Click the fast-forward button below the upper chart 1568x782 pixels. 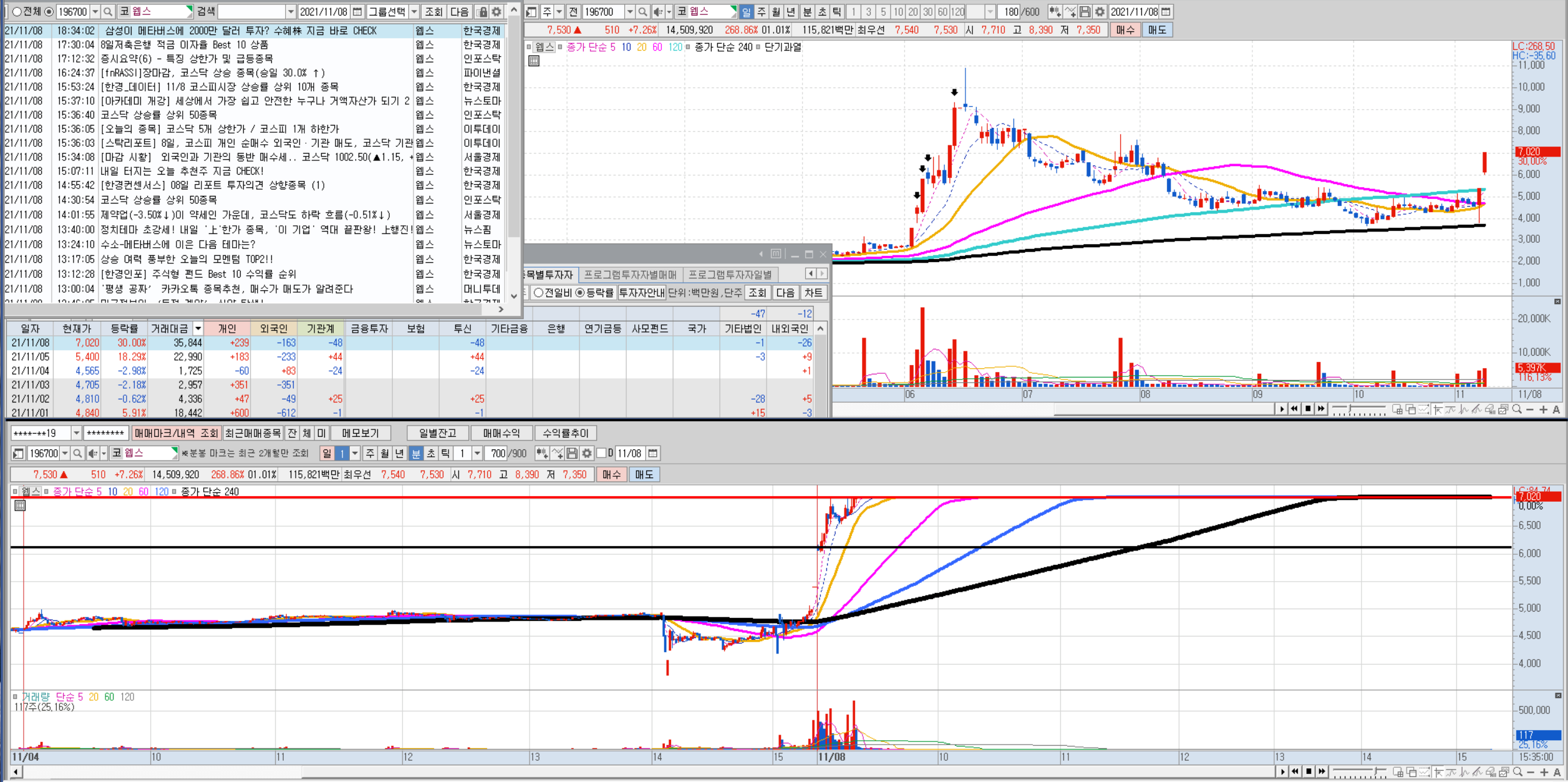tap(1321, 409)
